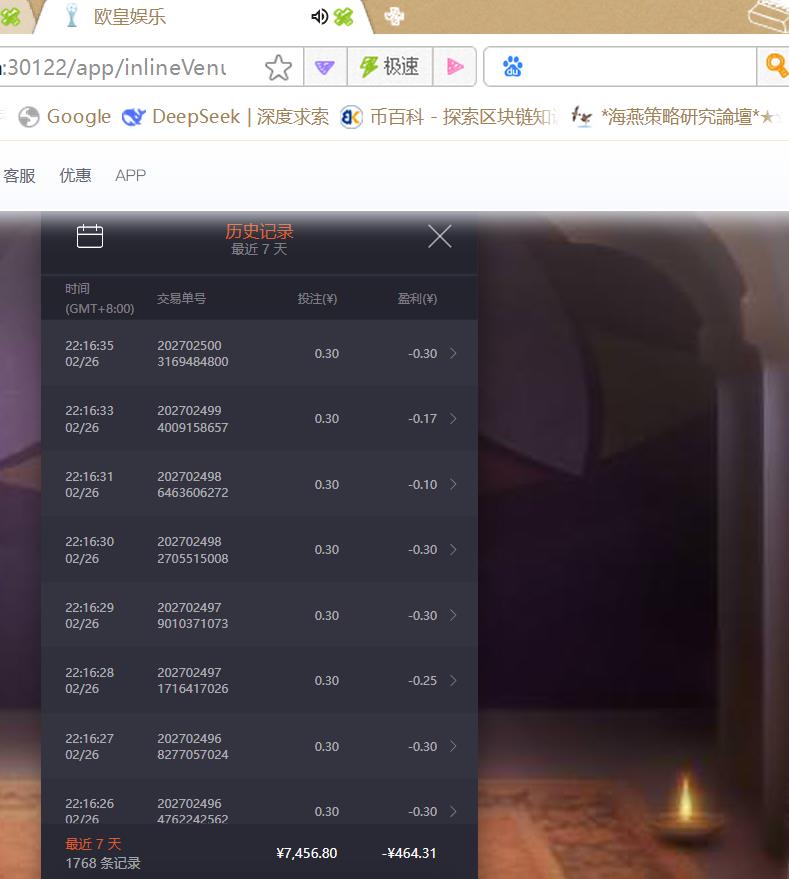Click the Google globe bookmark icon
Viewport: 789px width, 879px height.
[29, 117]
